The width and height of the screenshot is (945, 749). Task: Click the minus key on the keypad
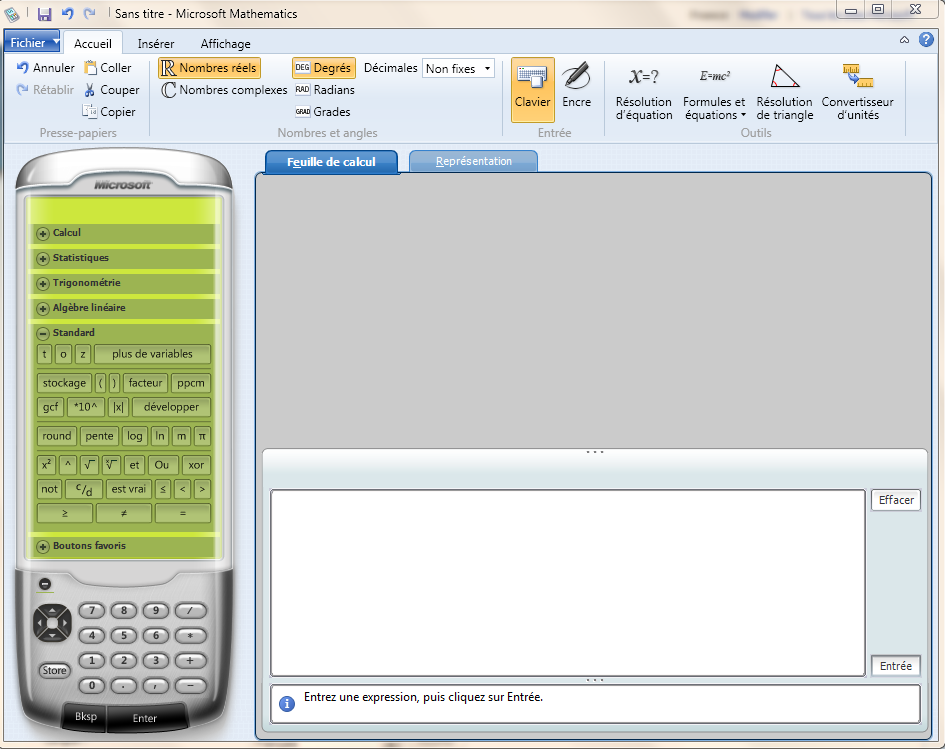click(190, 685)
